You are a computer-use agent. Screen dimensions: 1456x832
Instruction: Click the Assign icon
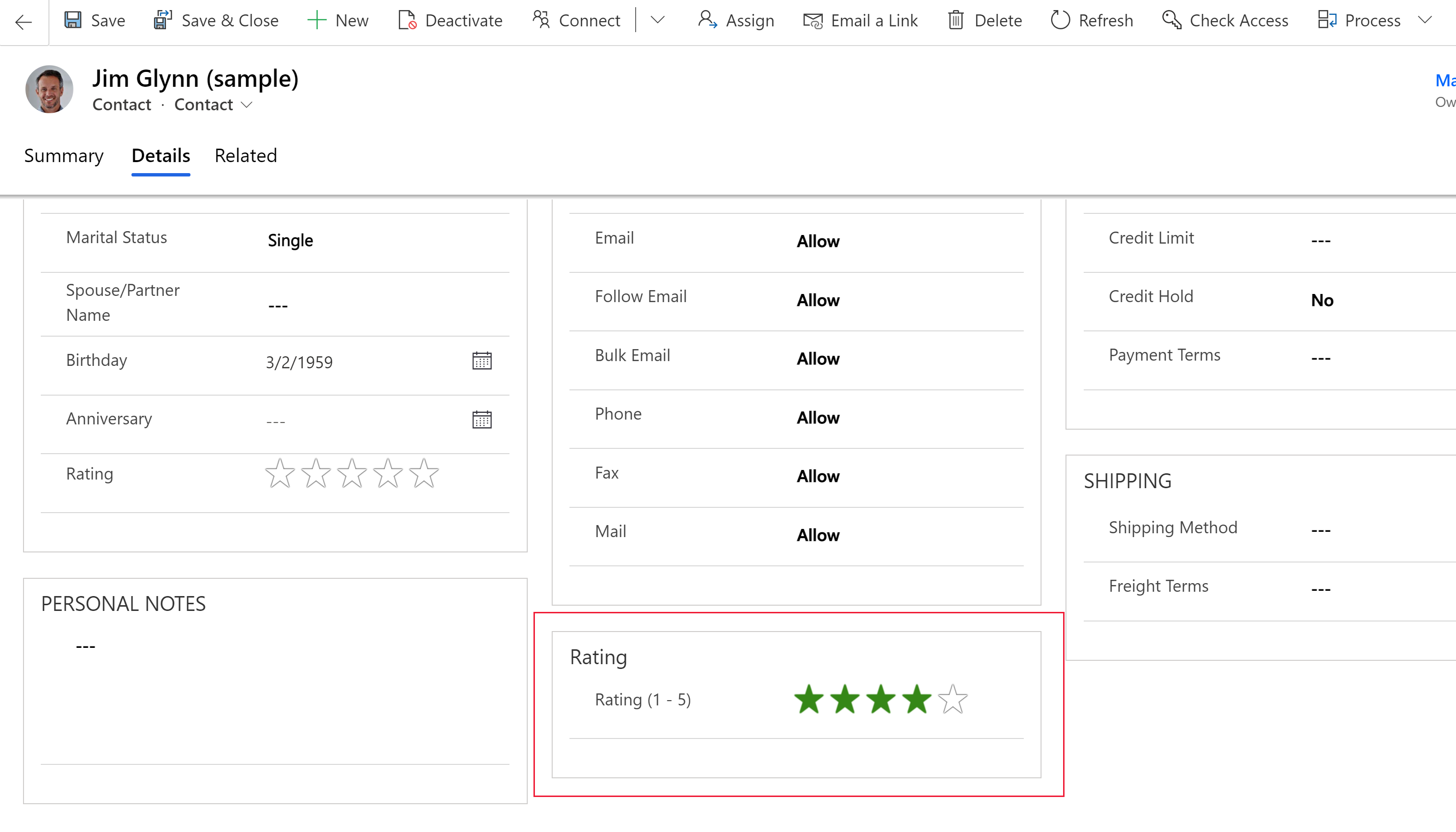(707, 20)
